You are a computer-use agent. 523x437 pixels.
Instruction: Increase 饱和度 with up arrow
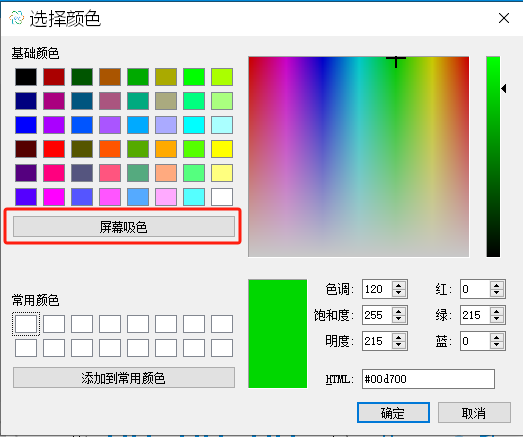pos(399,311)
